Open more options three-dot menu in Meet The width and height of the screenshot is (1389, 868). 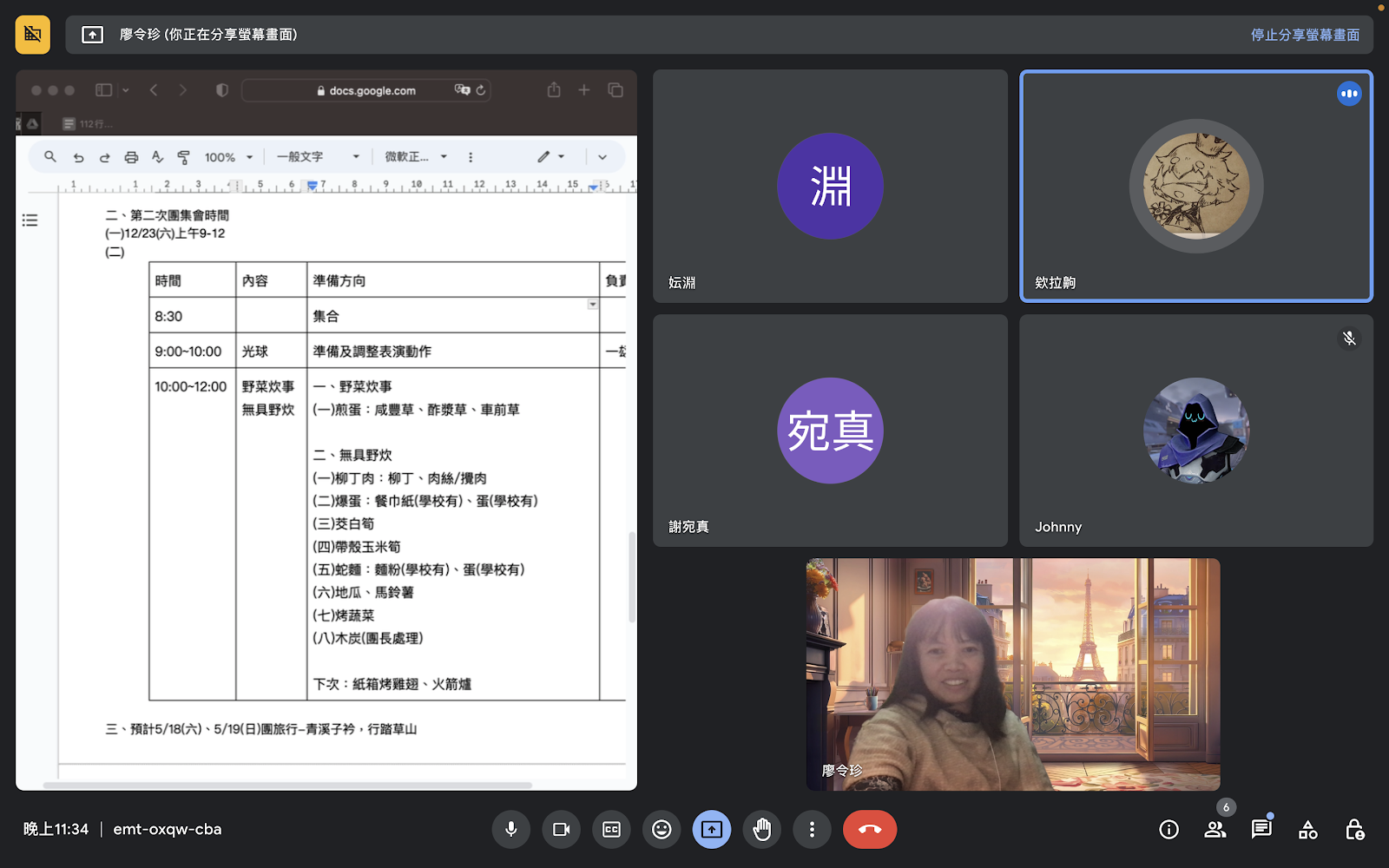pos(812,830)
